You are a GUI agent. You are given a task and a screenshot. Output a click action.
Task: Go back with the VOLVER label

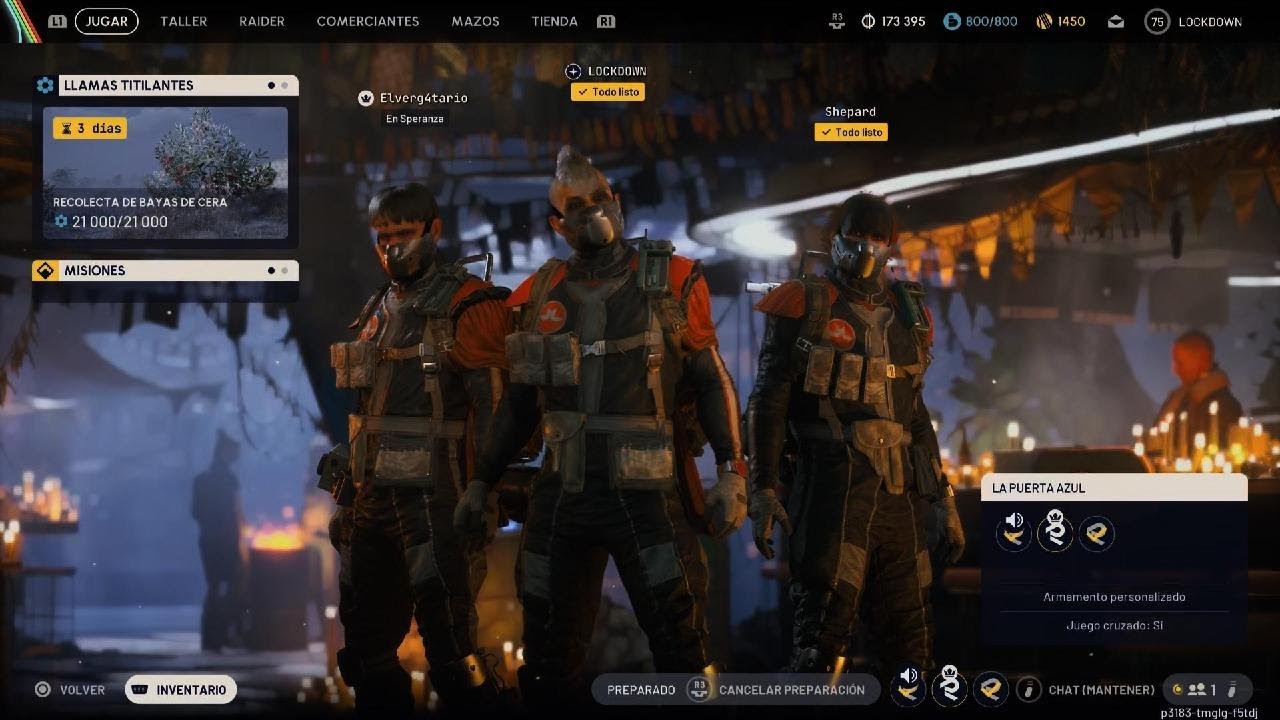click(x=82, y=690)
